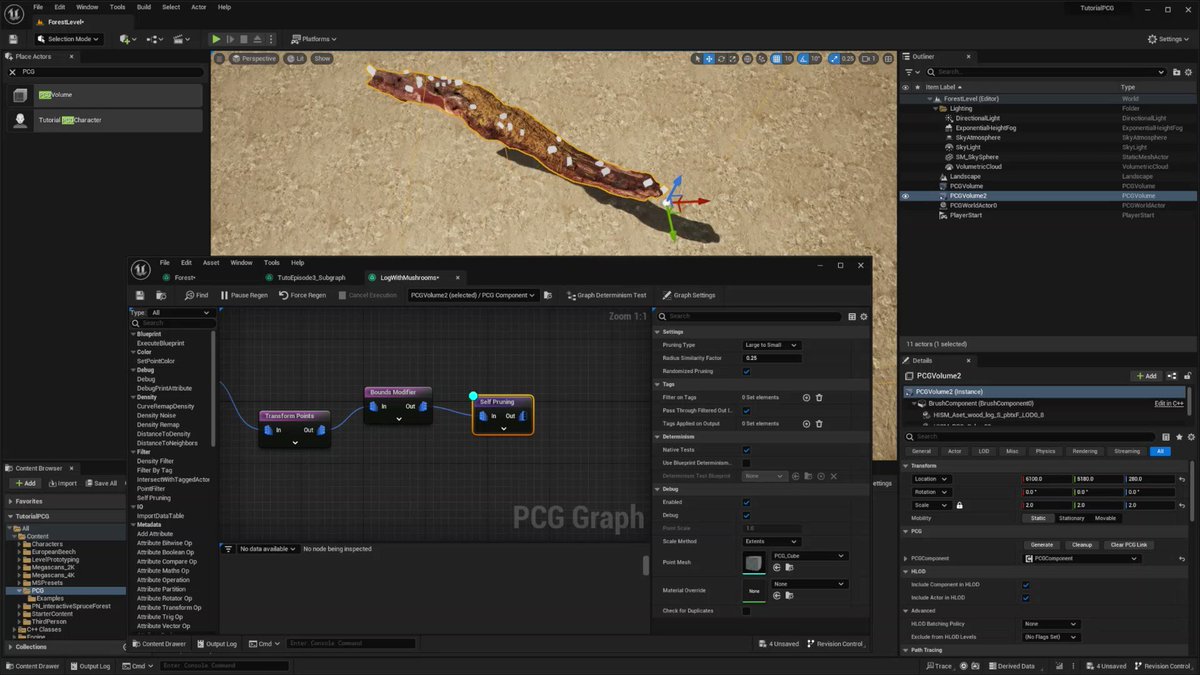Click the Cleanup button in PCG details
1200x675 pixels.
tap(1082, 545)
